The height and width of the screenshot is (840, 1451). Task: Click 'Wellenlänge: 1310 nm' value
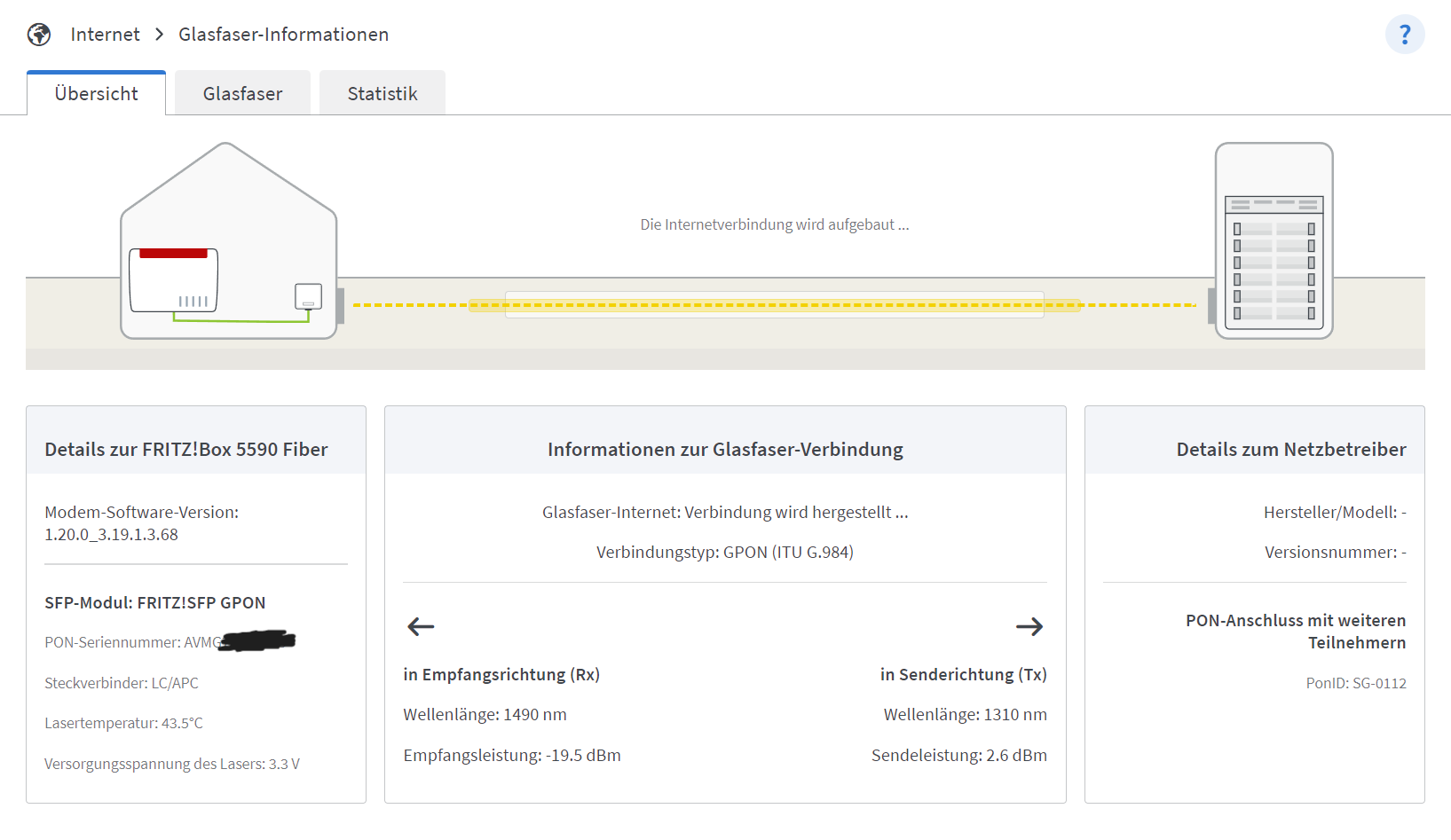(966, 715)
